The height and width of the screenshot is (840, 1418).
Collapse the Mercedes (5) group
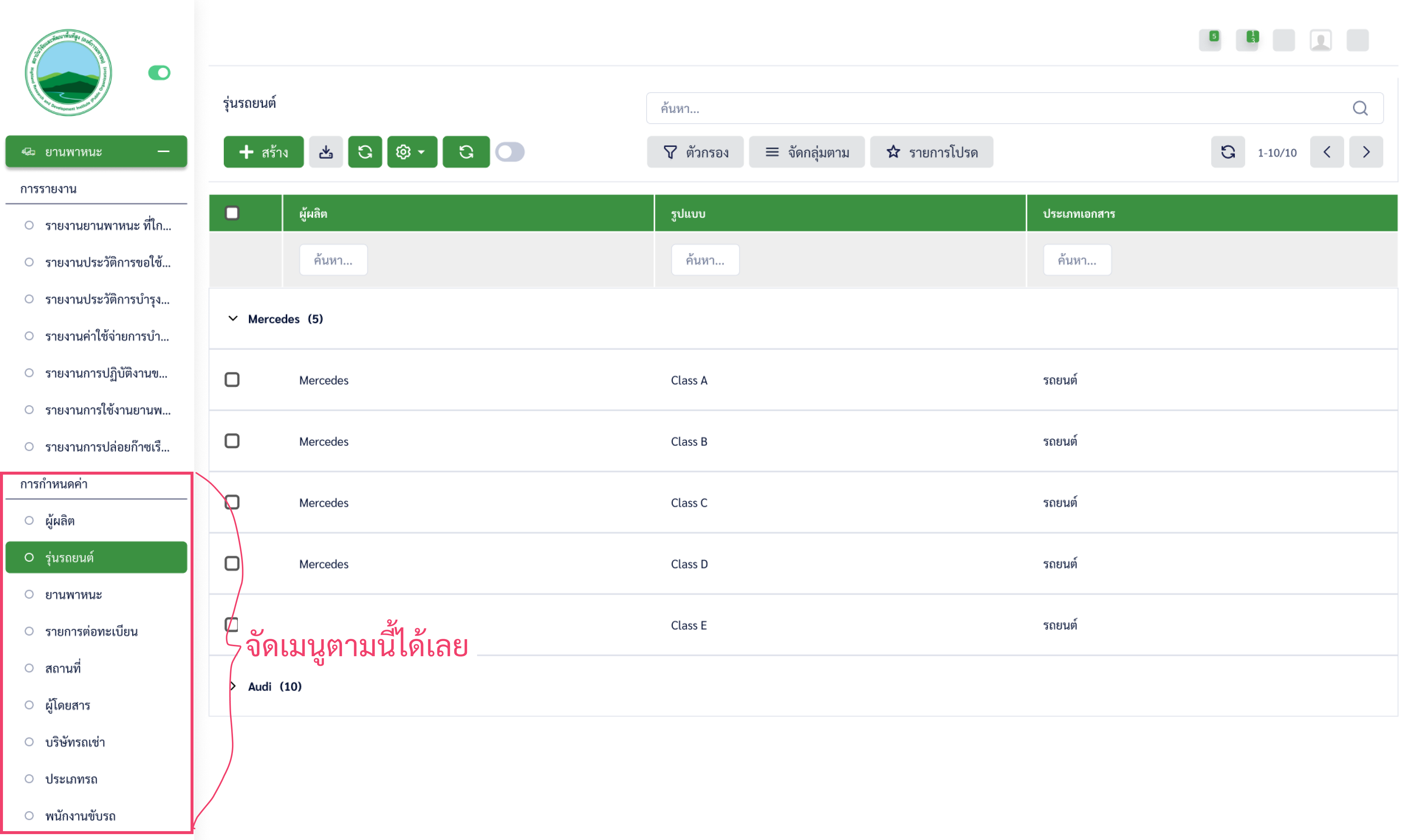pyautogui.click(x=233, y=319)
